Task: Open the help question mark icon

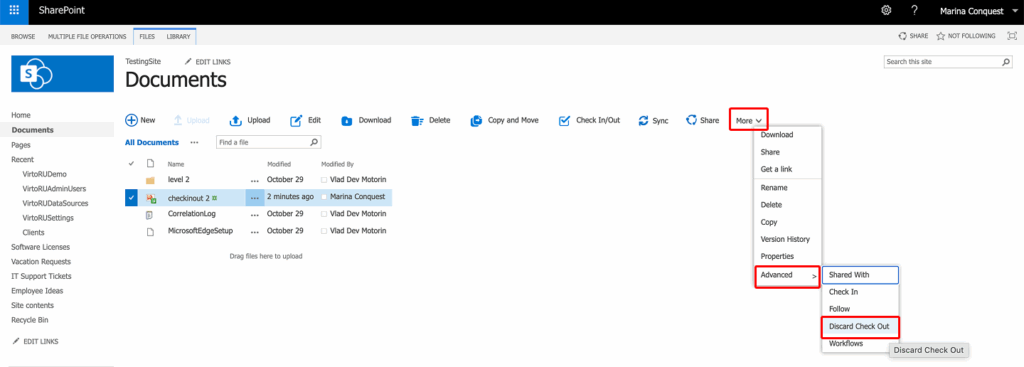Action: [914, 10]
